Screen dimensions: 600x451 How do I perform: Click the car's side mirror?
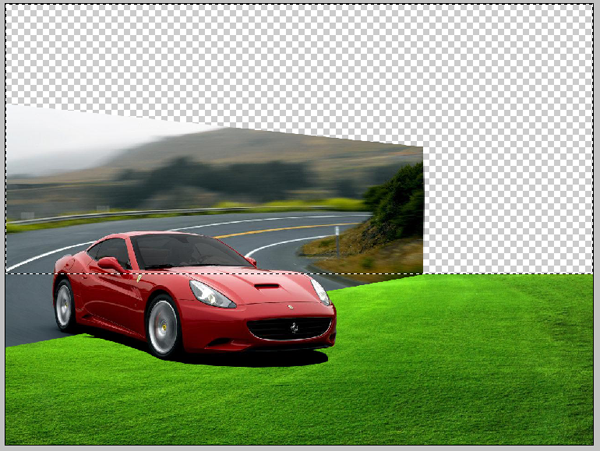tap(110, 264)
